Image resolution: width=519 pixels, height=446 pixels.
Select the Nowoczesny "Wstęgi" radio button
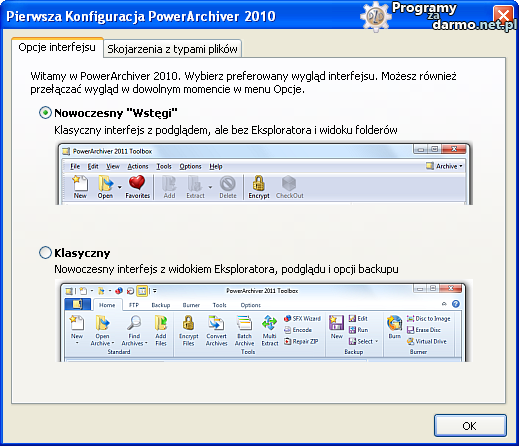[45, 113]
